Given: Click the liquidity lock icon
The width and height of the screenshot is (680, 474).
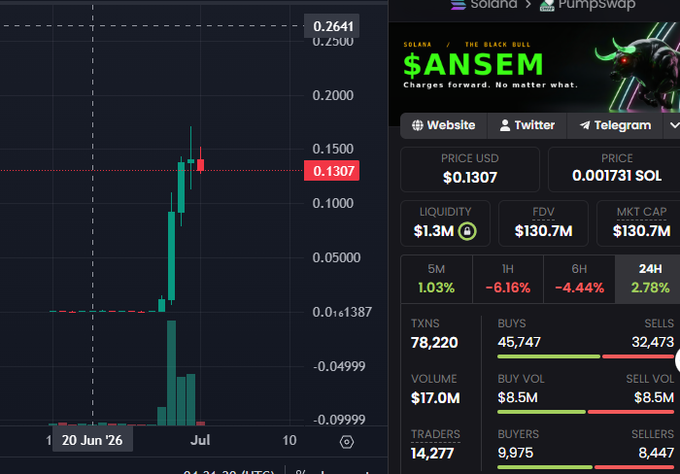Looking at the screenshot, I should (467, 231).
